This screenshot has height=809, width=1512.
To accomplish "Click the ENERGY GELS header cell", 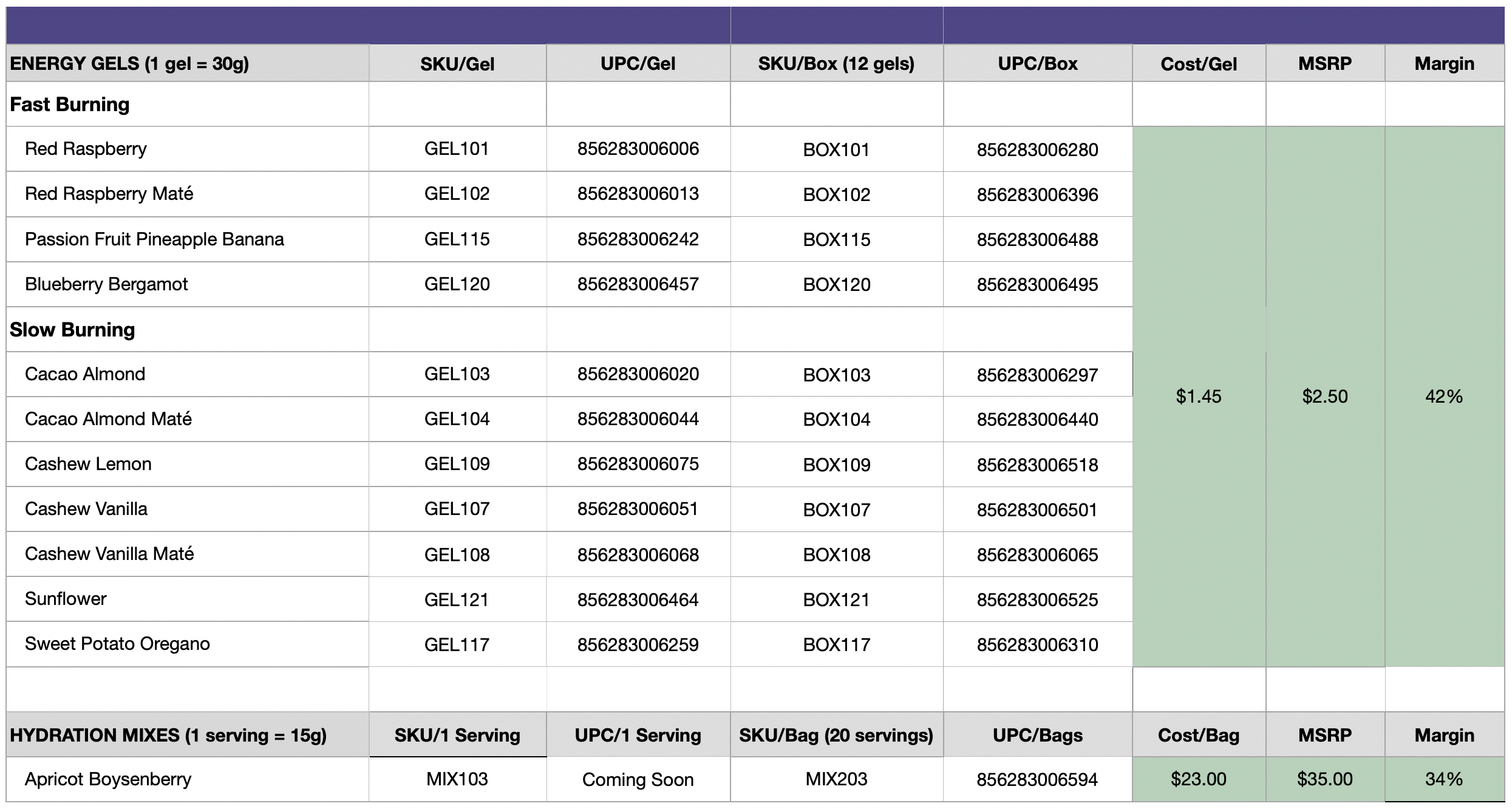I will point(187,64).
